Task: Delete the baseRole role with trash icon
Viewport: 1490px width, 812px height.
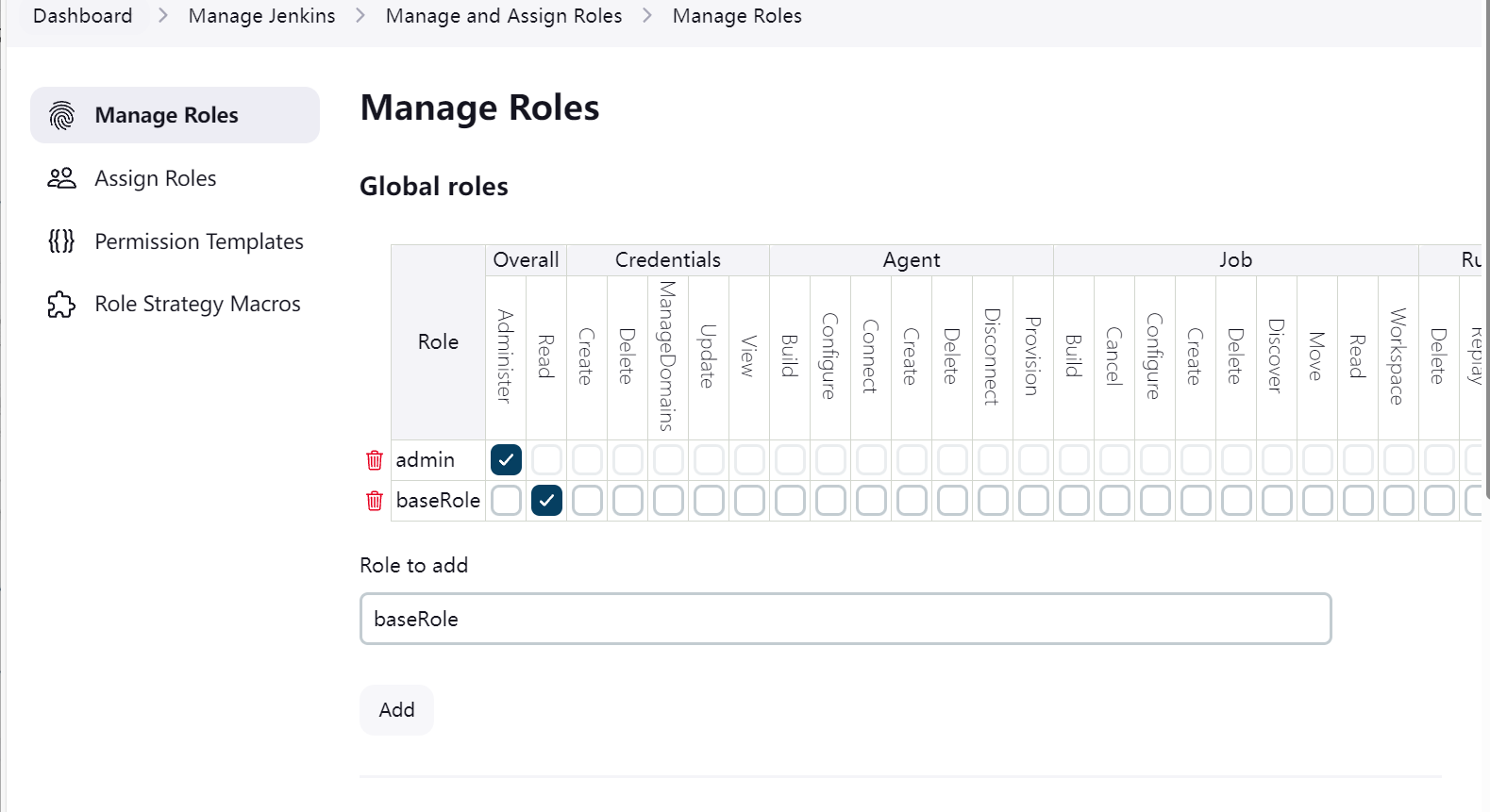Action: 375,501
